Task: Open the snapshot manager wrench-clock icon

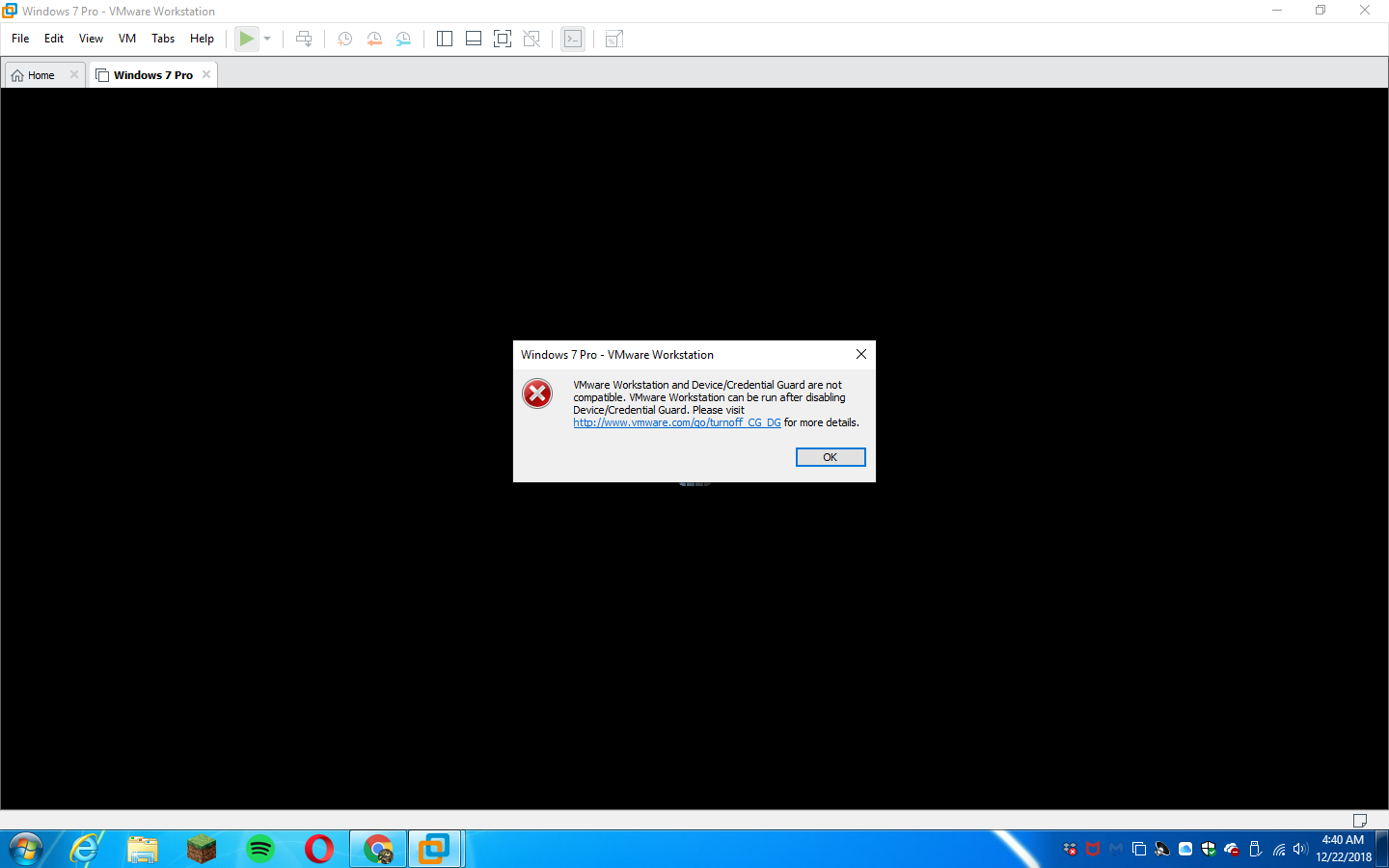Action: click(x=403, y=39)
